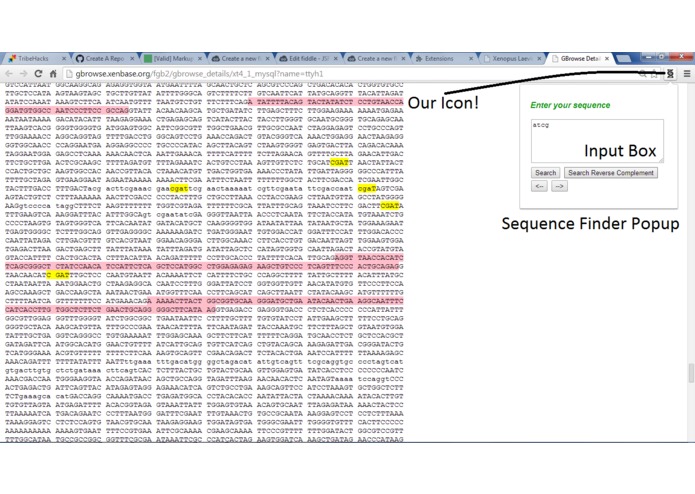Go to previous match with the left arrow button
Image resolution: width=695 pixels, height=494 pixels.
539,186
